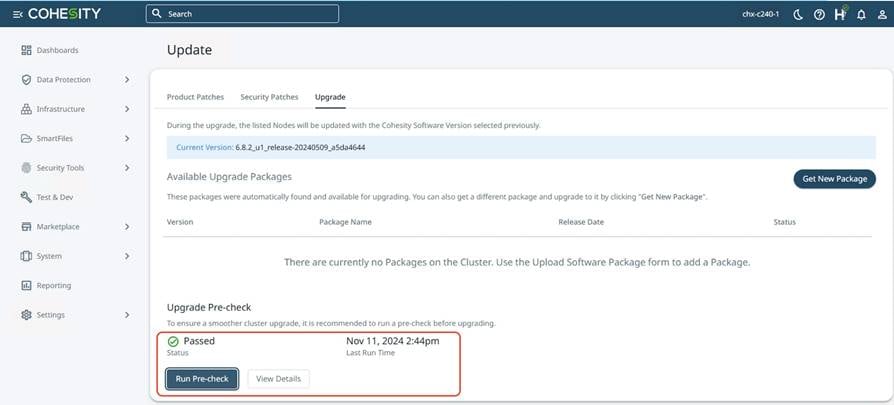894x405 pixels.
Task: Click the SmartFiles folder icon
Action: [x=26, y=139]
